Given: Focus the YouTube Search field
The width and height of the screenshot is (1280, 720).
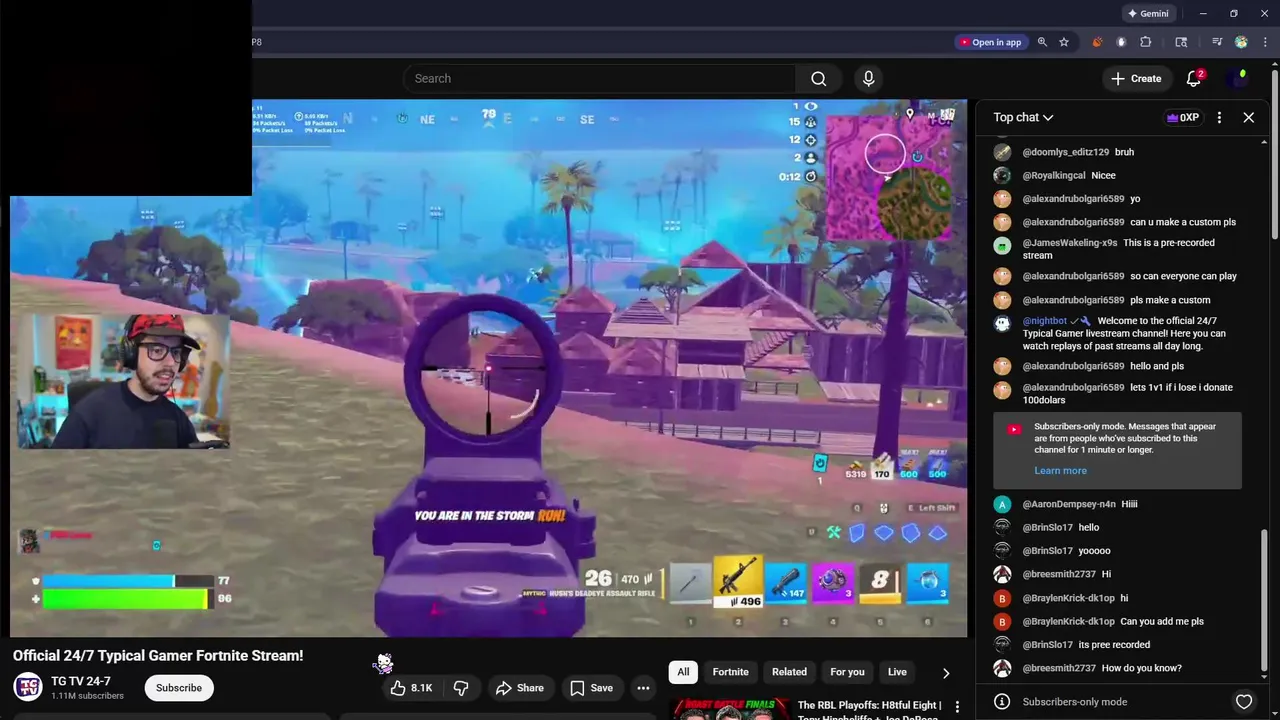Looking at the screenshot, I should 600,79.
